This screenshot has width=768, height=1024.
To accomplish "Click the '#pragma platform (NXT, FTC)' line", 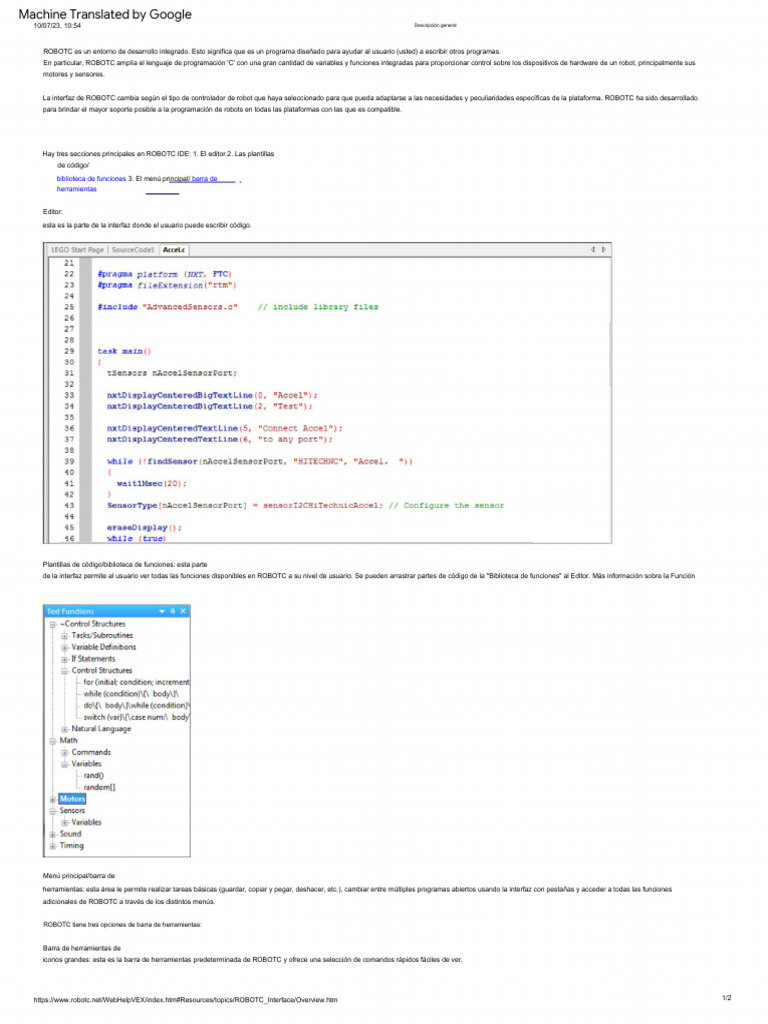I will tap(165, 274).
